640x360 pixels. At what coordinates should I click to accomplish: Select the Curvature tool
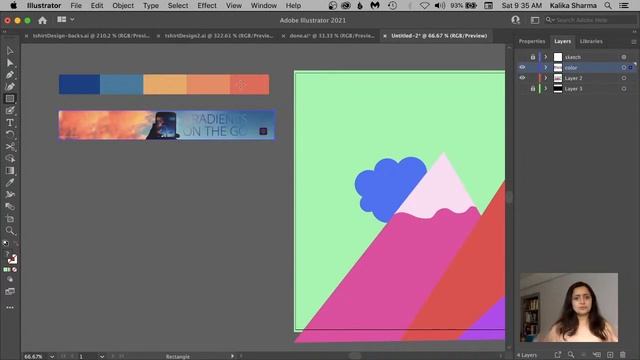coord(10,87)
